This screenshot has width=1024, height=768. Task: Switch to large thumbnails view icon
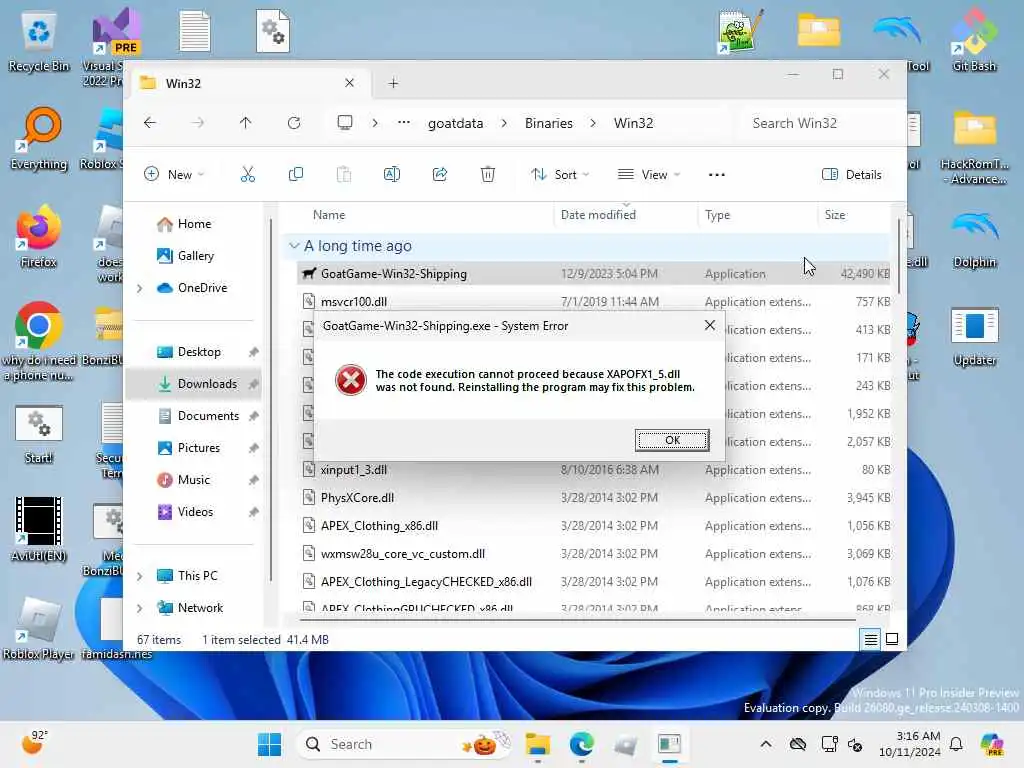pyautogui.click(x=891, y=640)
